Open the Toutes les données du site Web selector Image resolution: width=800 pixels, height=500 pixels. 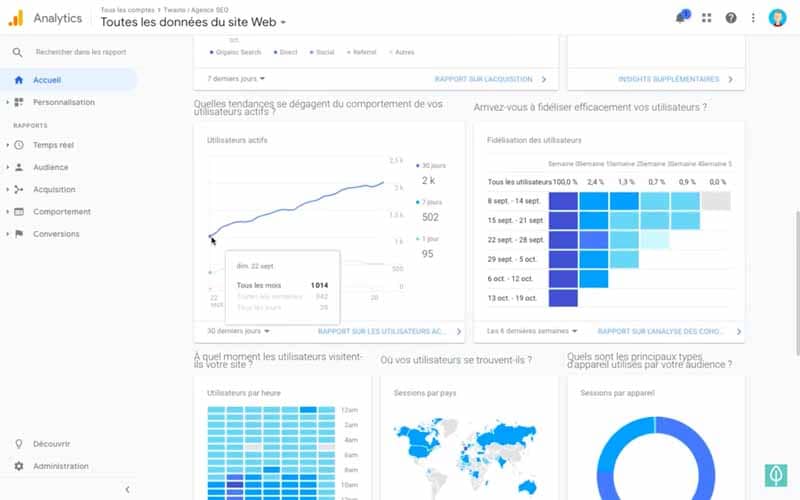click(193, 22)
